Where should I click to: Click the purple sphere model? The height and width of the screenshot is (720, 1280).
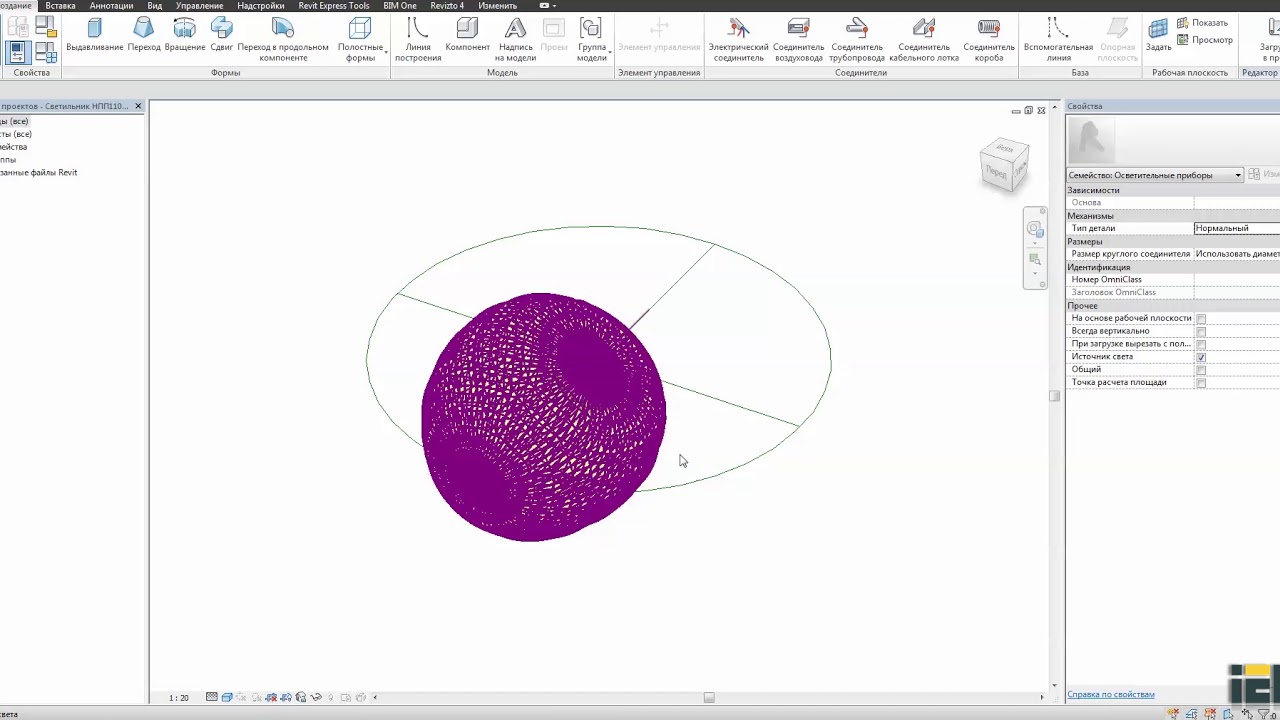tap(543, 417)
